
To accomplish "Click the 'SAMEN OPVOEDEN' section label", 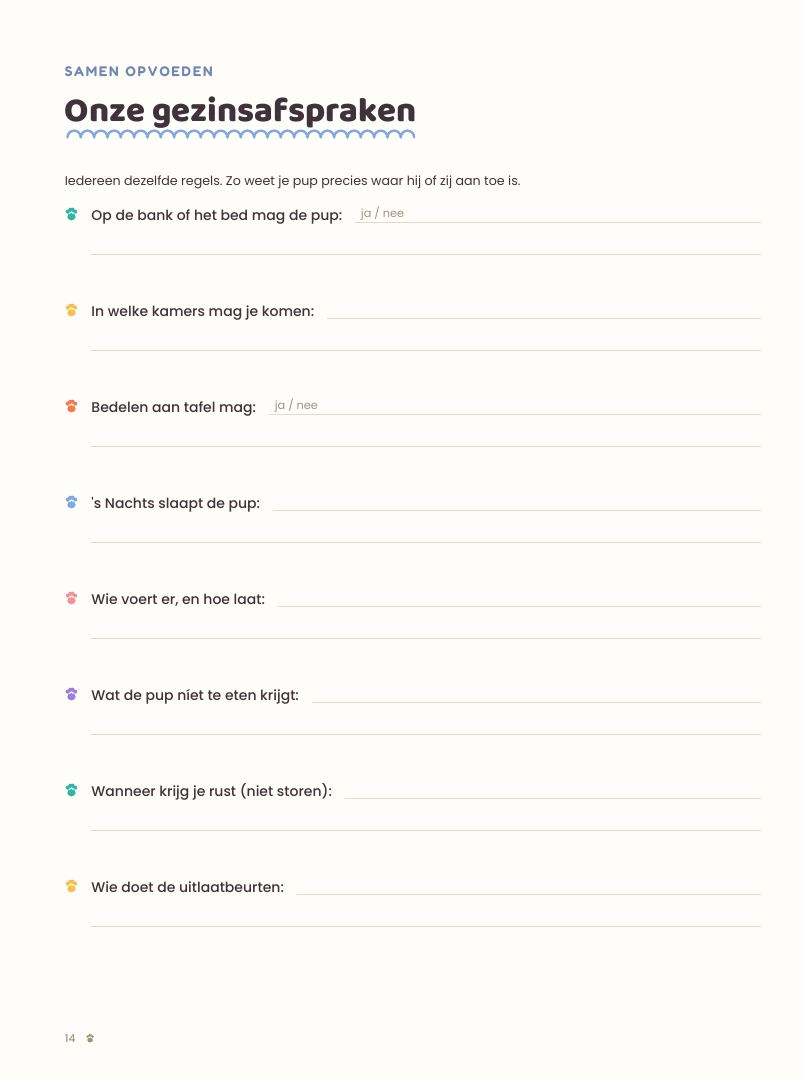I will point(139,72).
